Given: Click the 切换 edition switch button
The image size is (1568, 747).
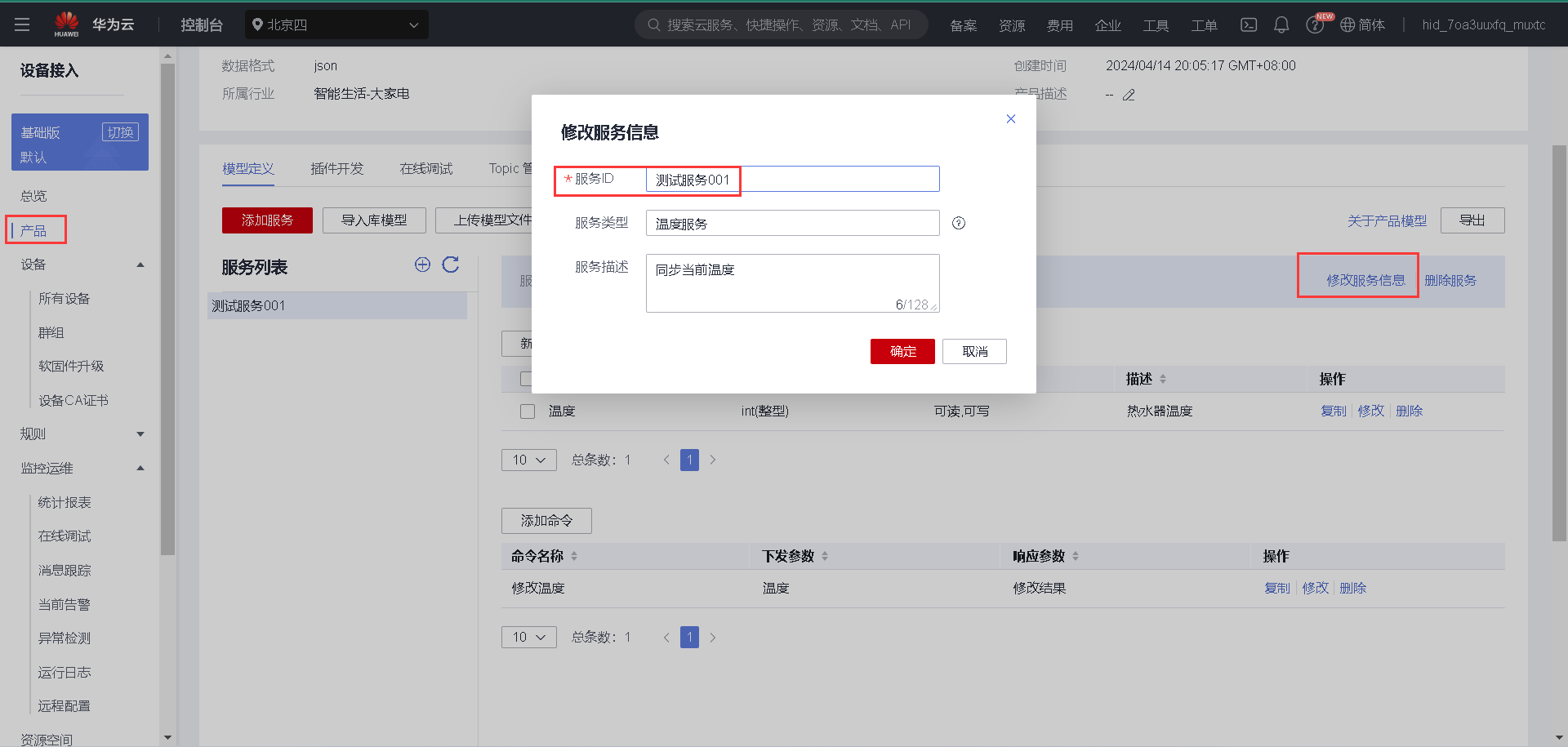Looking at the screenshot, I should click(120, 132).
